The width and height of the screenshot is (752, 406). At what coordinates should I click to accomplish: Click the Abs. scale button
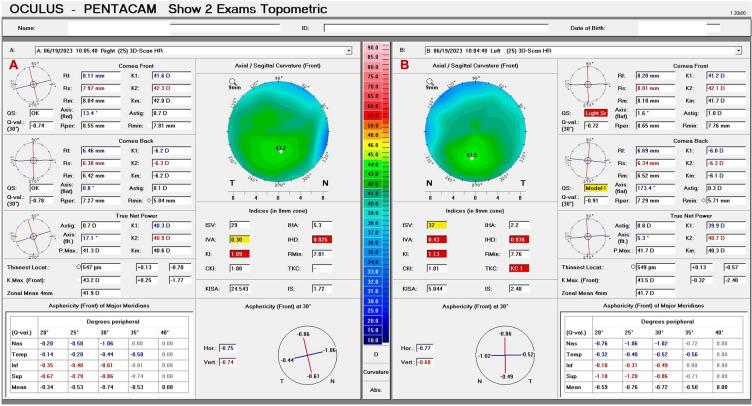point(376,390)
